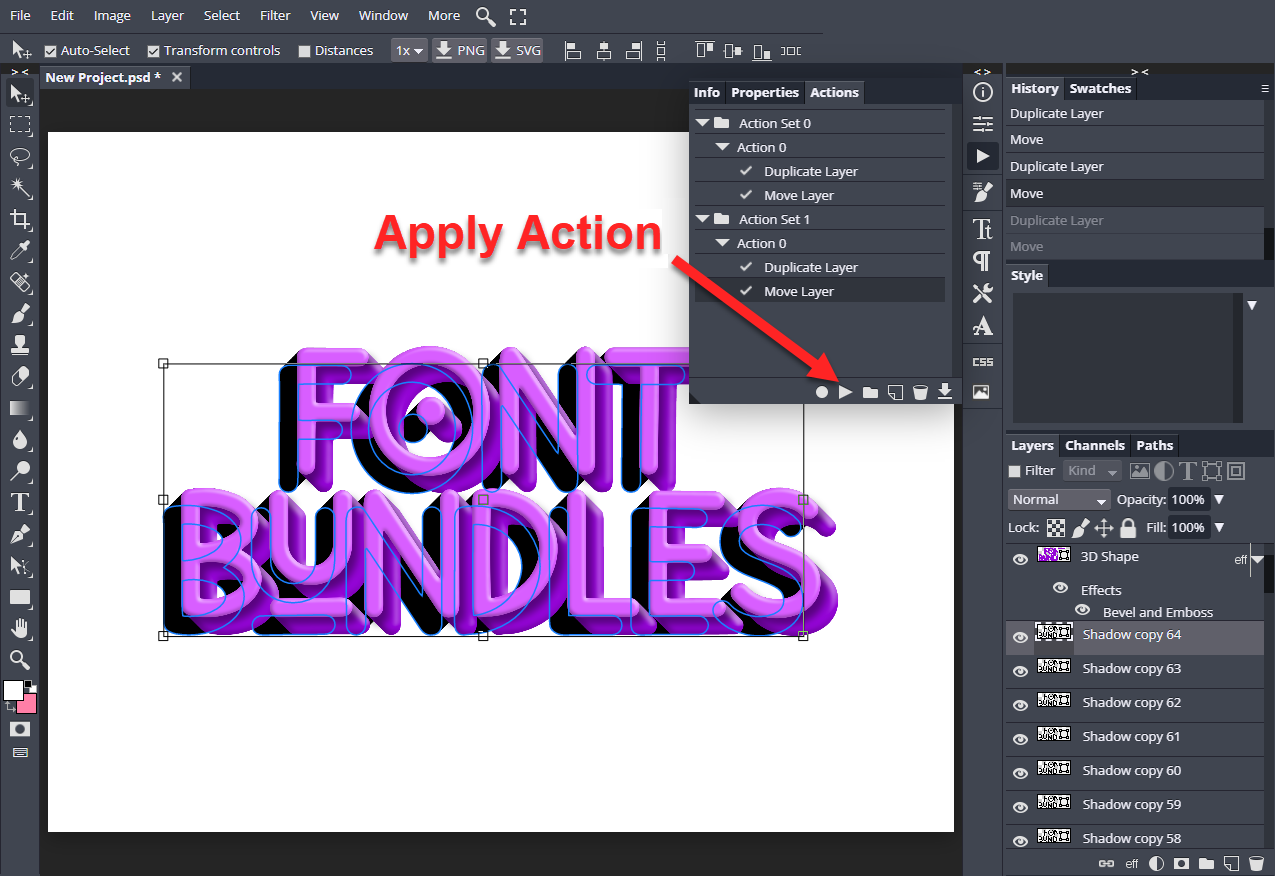Toggle the Auto-Select checkbox
This screenshot has height=876, width=1275.
coord(50,51)
